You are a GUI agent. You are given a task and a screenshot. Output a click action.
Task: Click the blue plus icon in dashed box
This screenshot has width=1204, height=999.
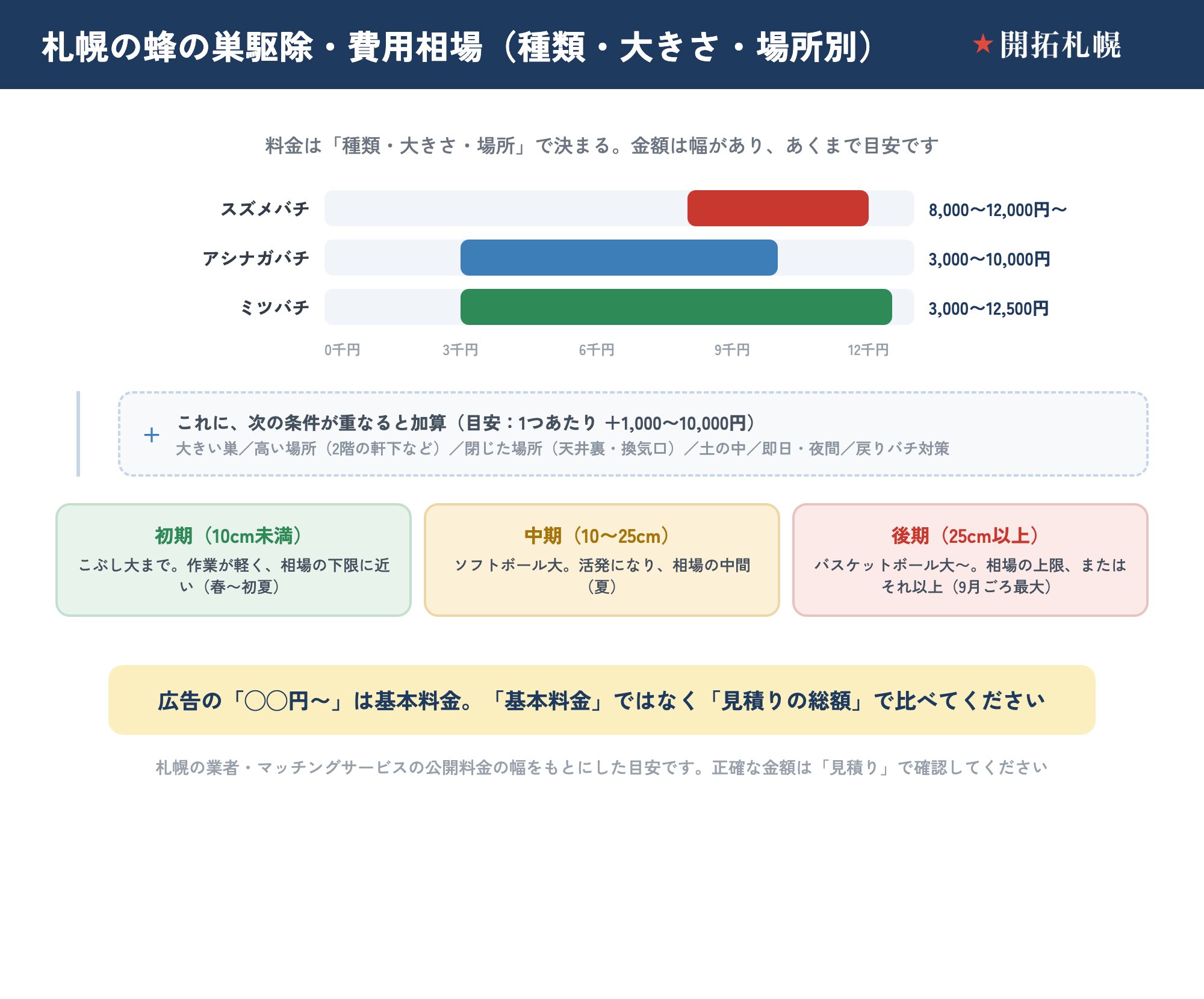coord(152,435)
